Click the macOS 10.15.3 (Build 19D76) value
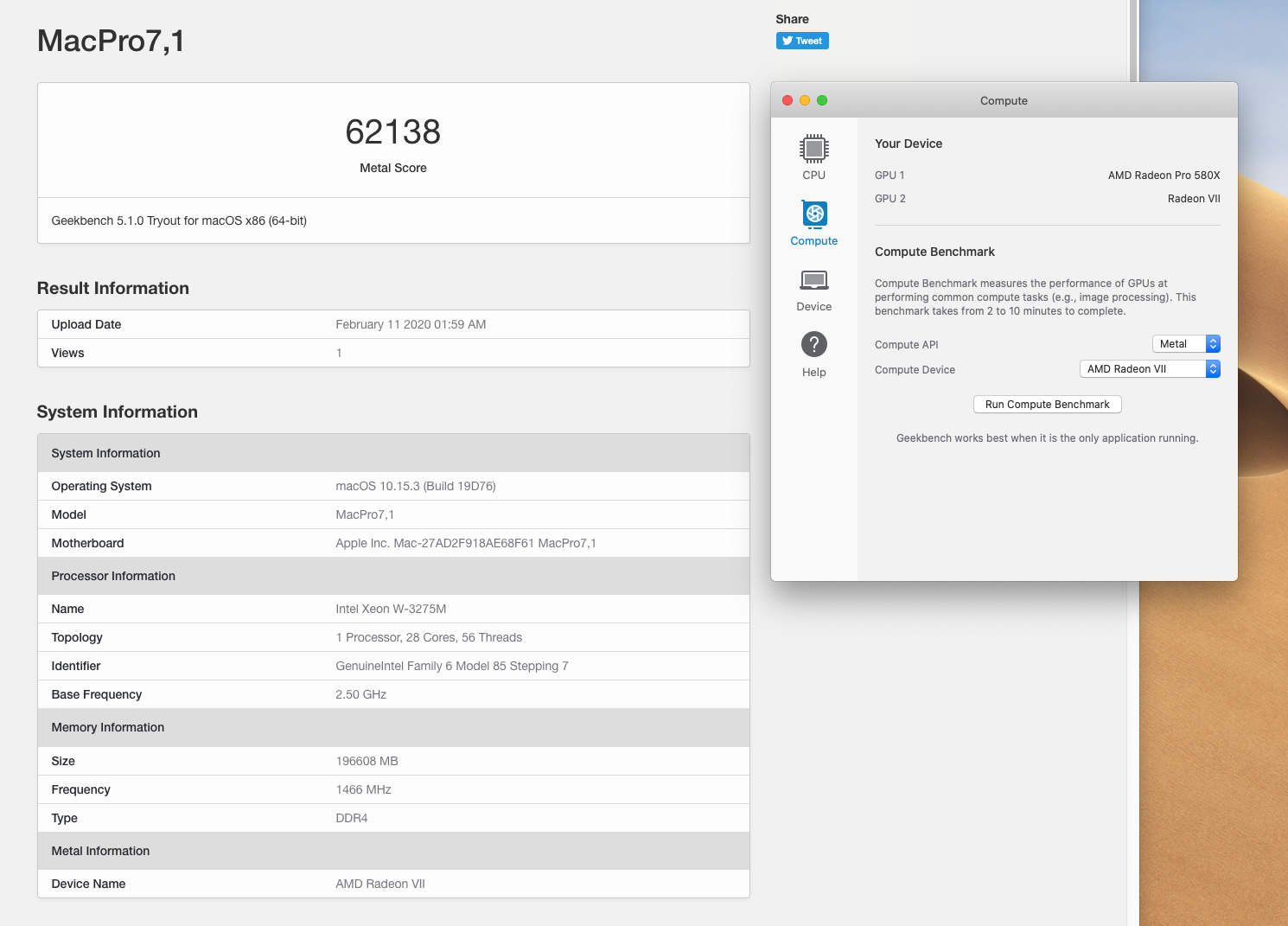 [416, 486]
